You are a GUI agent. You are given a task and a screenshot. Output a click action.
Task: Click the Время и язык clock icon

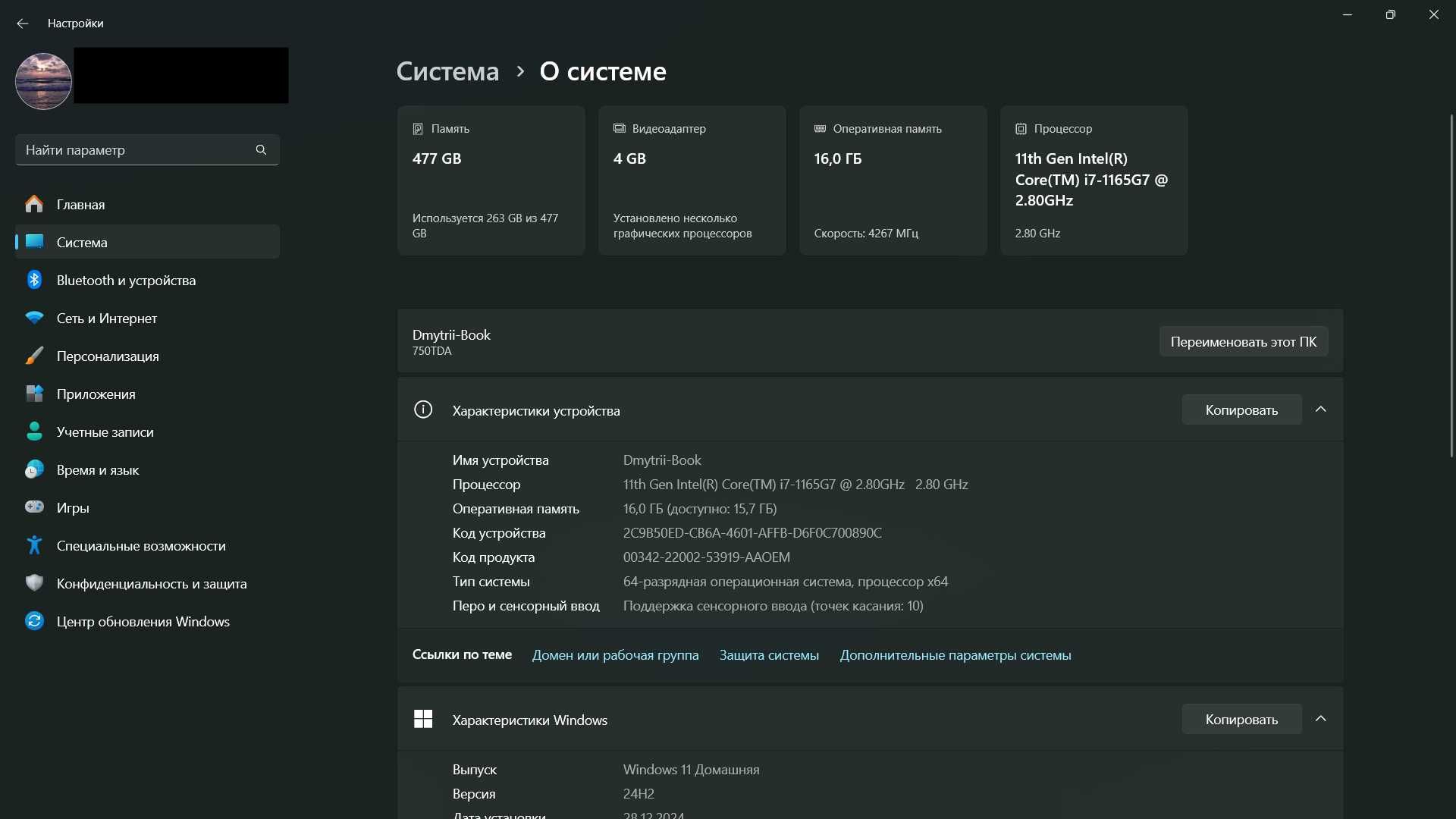pyautogui.click(x=34, y=469)
